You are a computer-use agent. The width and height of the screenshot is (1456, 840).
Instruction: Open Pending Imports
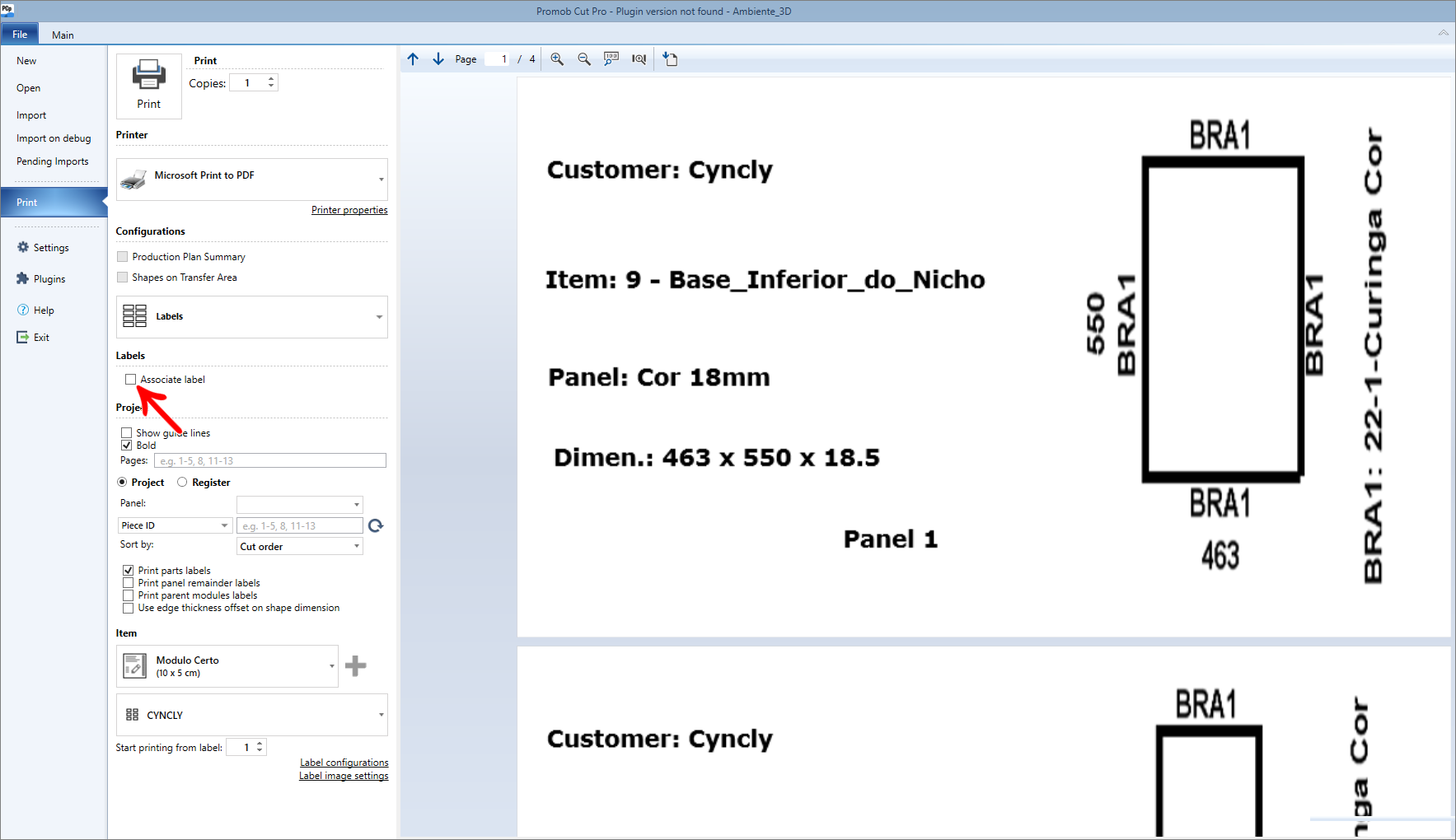[53, 161]
